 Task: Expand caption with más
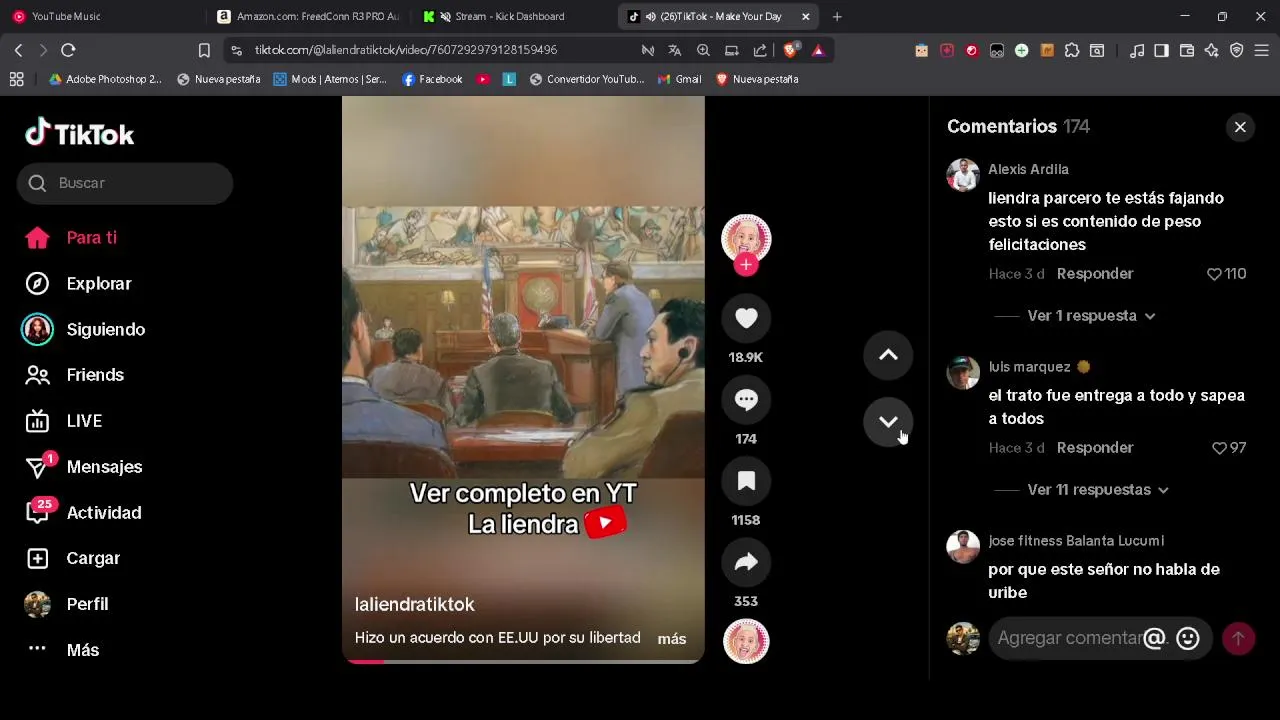[672, 639]
